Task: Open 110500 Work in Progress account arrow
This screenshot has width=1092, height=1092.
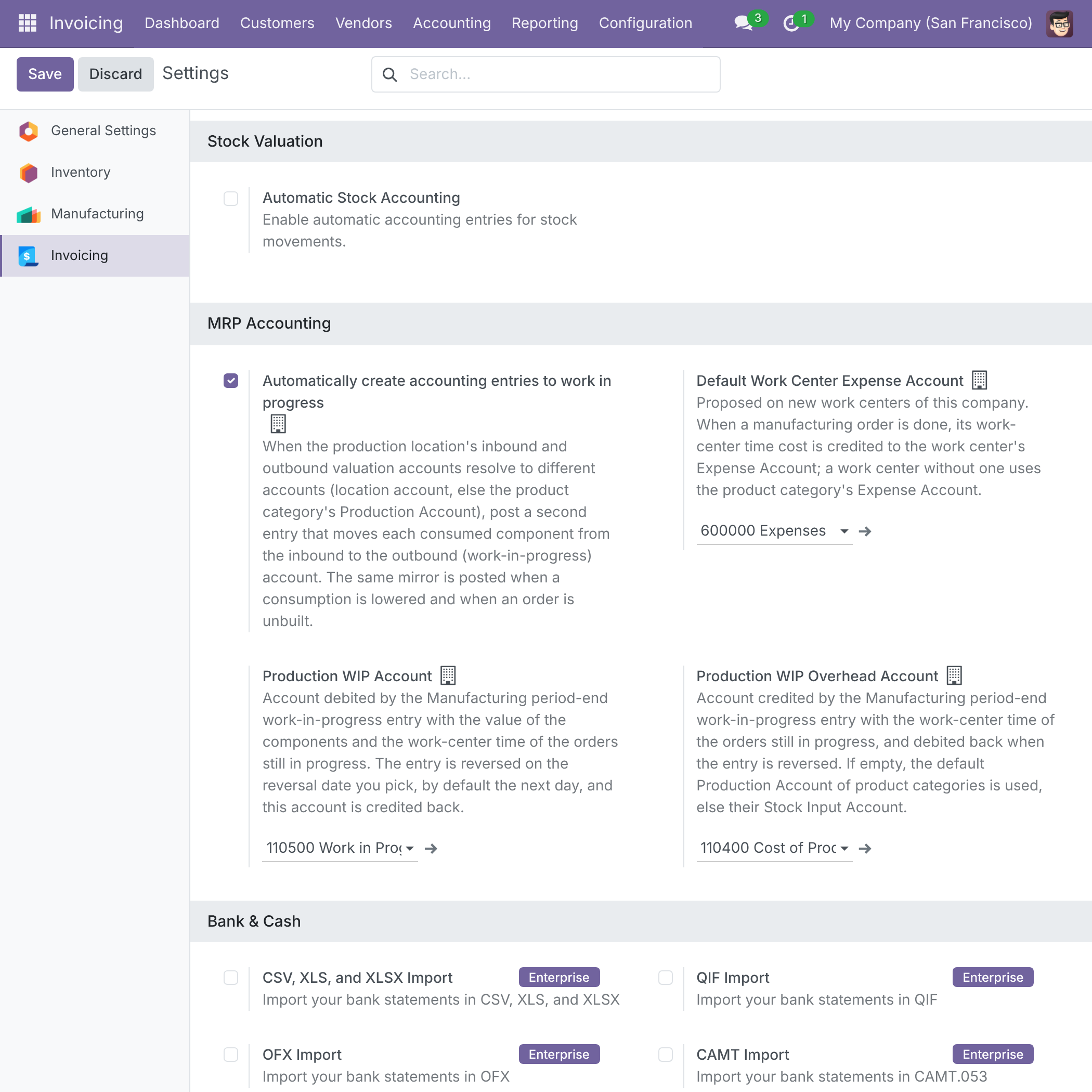Action: [431, 849]
